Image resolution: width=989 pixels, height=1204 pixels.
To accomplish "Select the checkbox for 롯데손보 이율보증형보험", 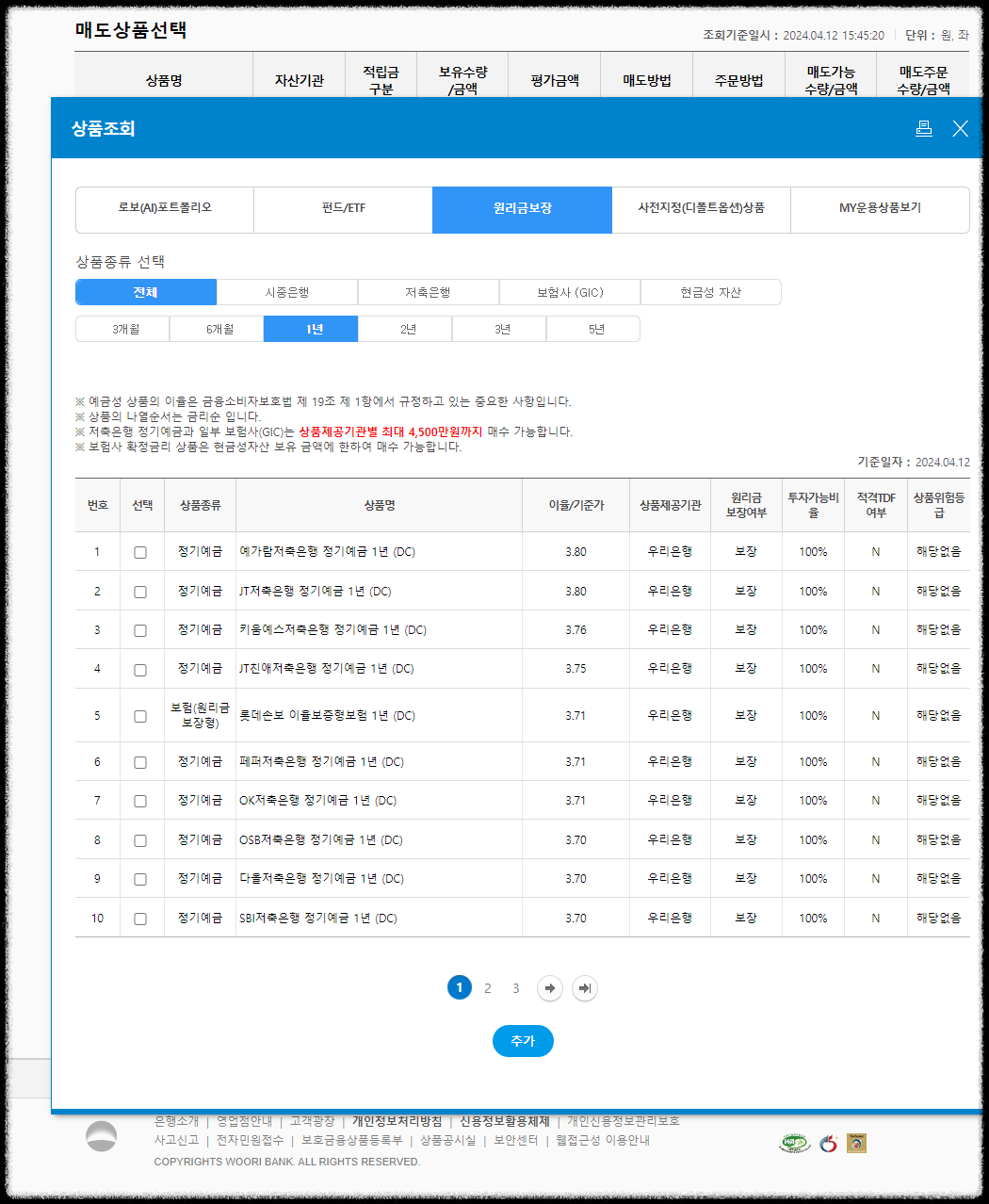I will (141, 715).
